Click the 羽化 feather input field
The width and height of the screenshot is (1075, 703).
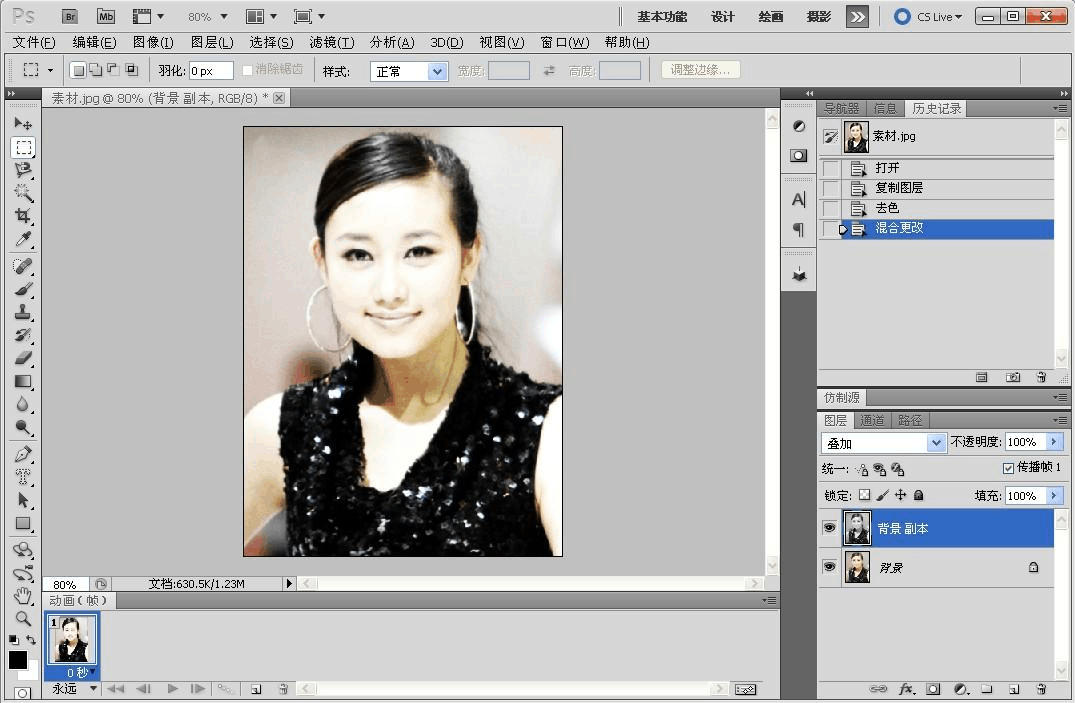211,71
